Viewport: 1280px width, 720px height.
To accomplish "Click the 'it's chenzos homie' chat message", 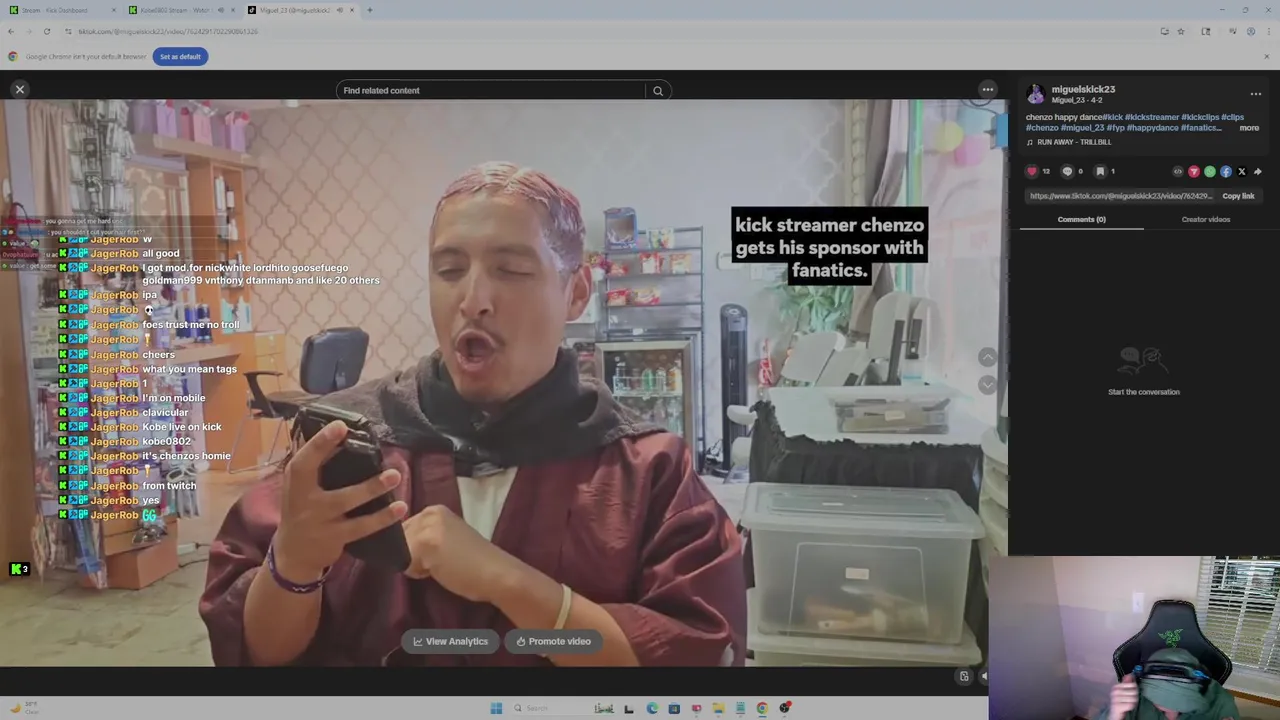I will [186, 456].
